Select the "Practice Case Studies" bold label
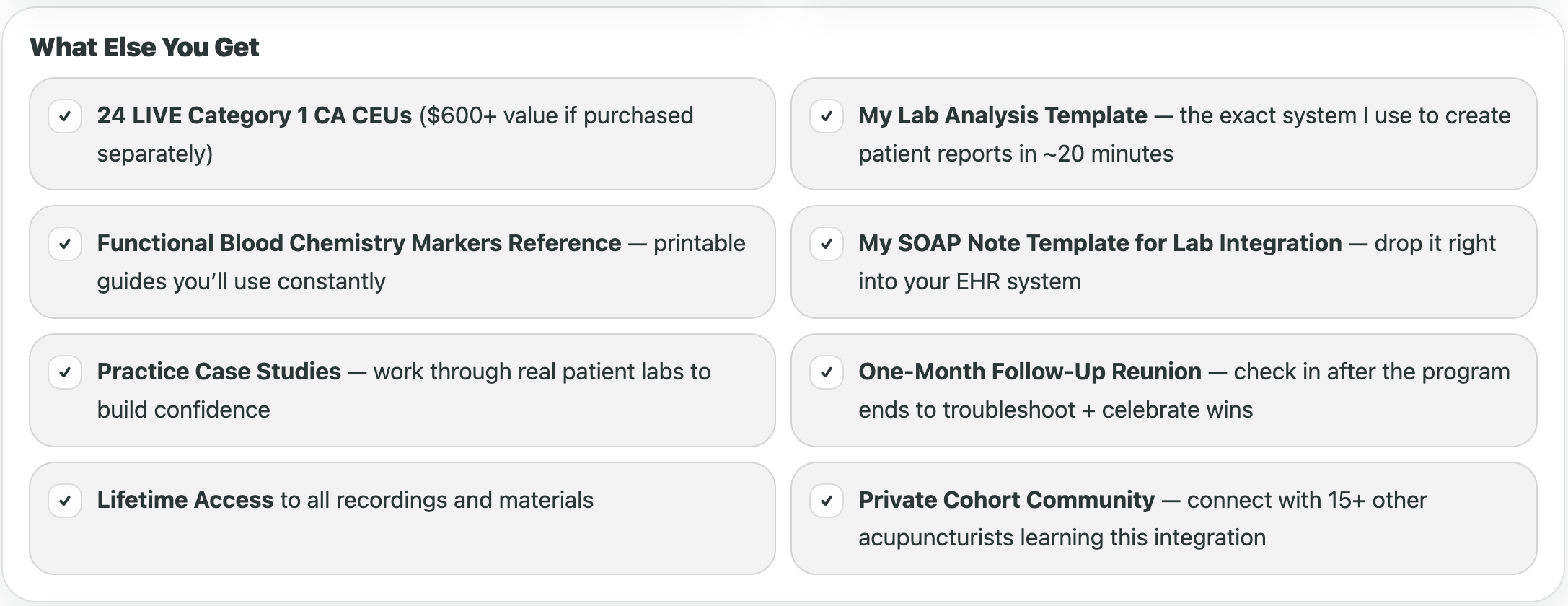This screenshot has height=606, width=1568. (219, 372)
